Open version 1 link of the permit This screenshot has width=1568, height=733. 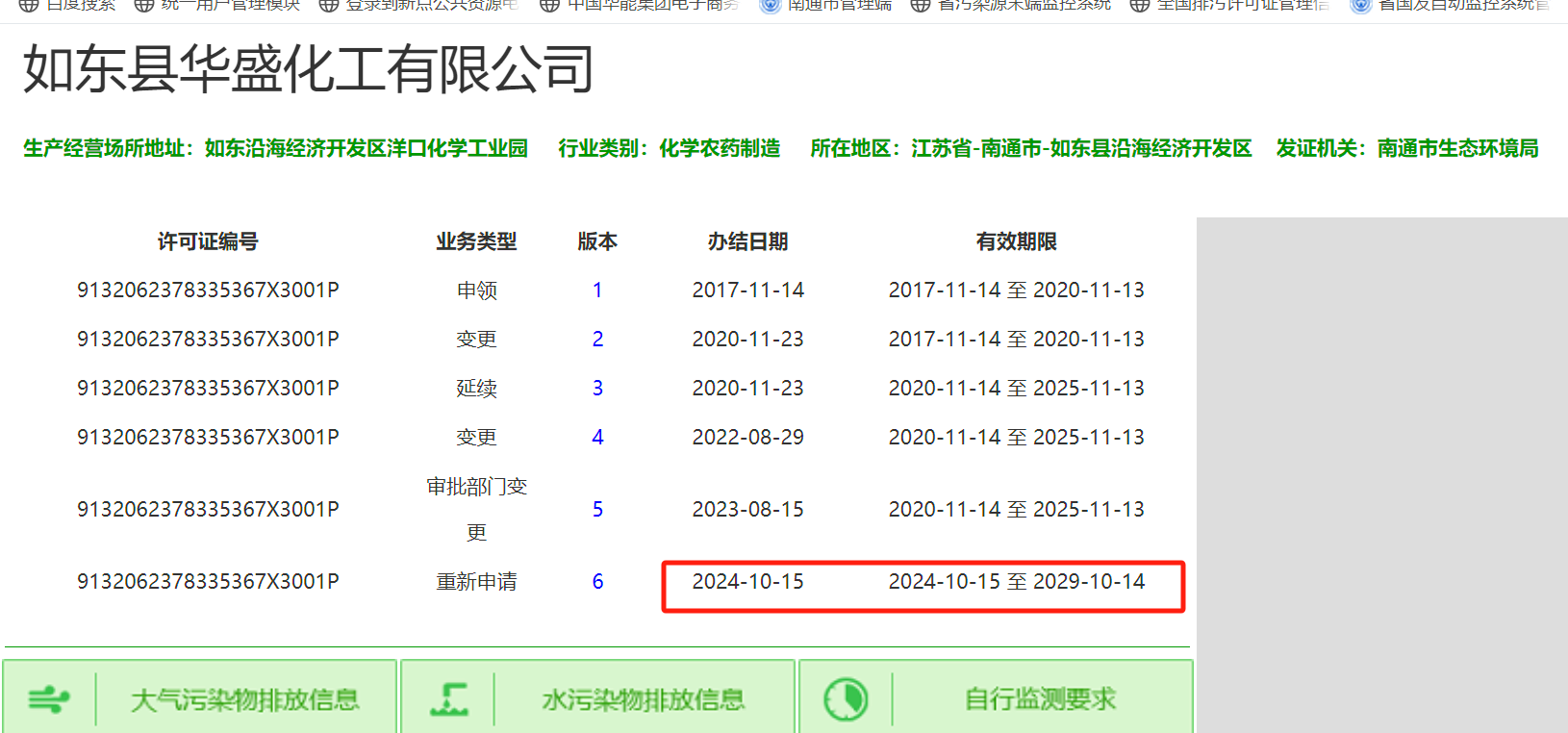[x=597, y=291]
